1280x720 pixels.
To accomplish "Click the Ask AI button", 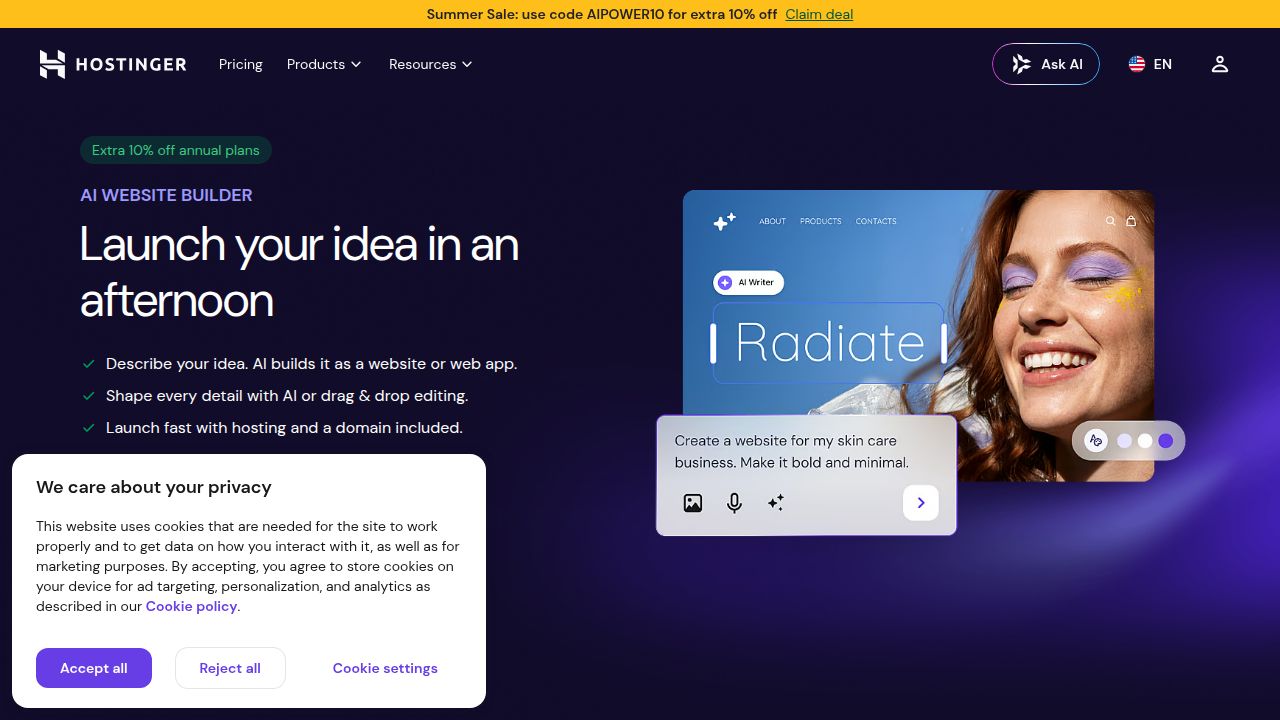I will point(1046,64).
